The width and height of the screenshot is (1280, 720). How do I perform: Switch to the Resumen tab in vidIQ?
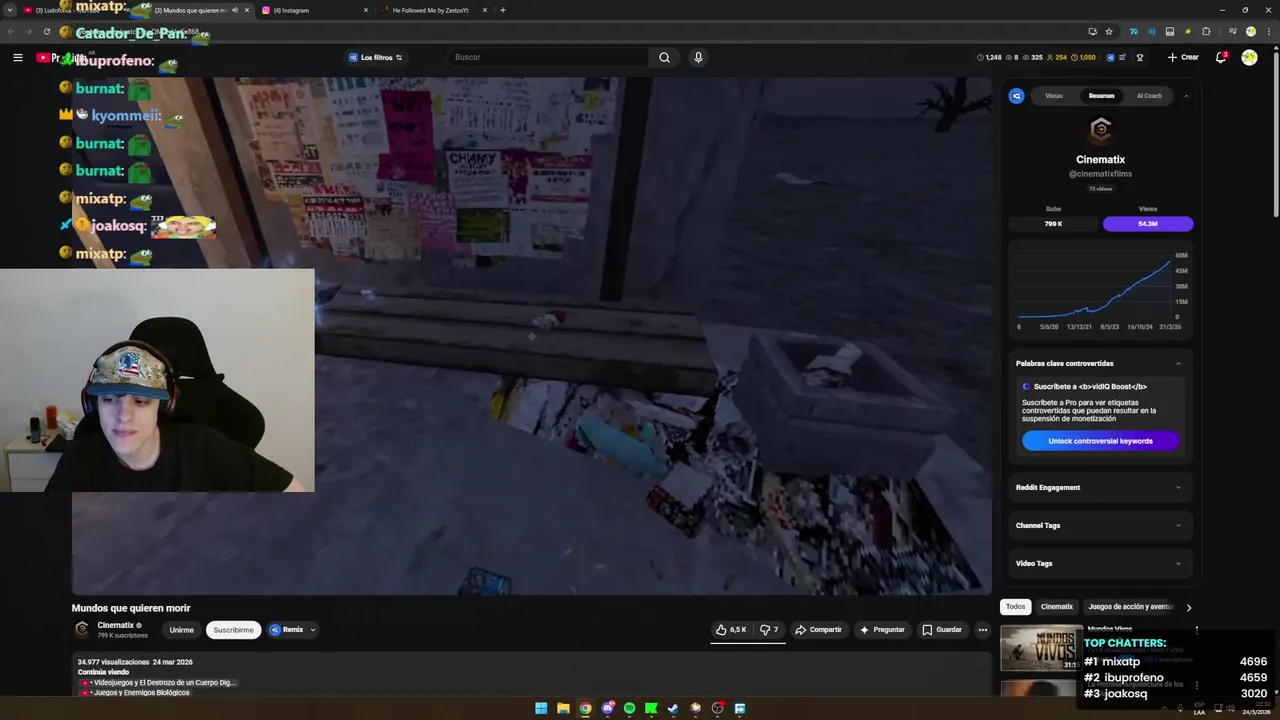(x=1101, y=96)
